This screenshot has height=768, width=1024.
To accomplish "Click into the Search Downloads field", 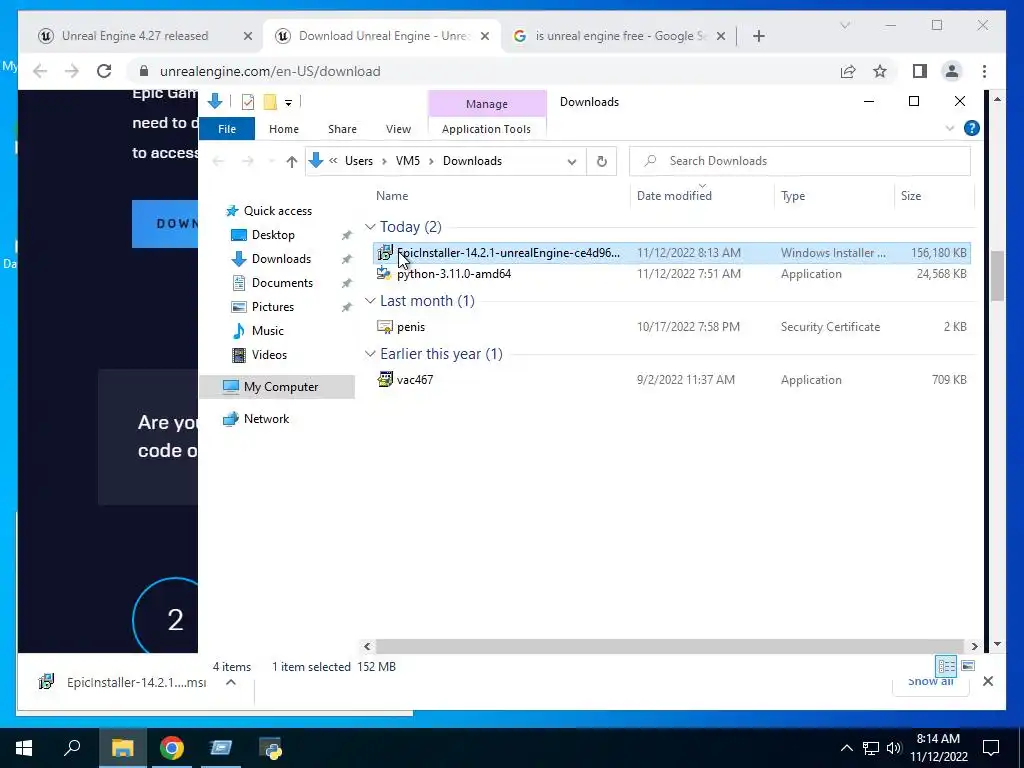I will [x=799, y=161].
